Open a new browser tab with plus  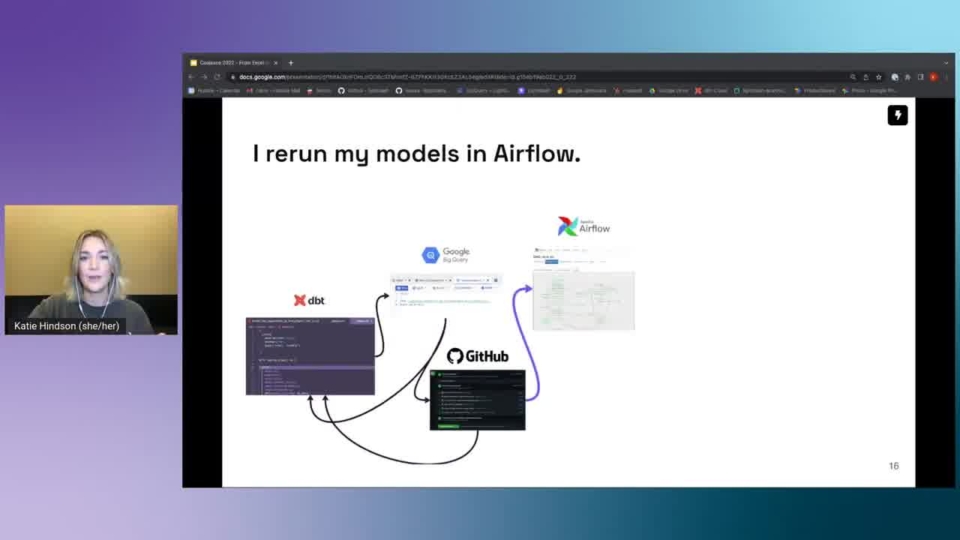(291, 62)
